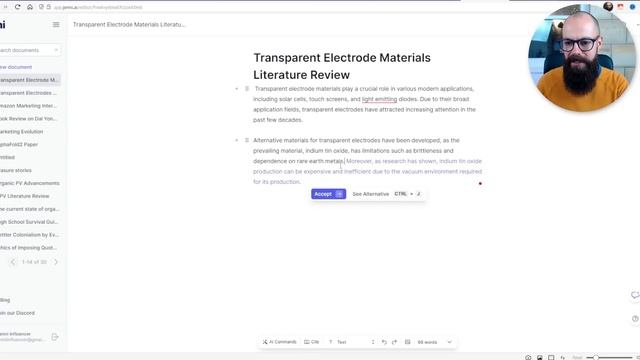Click the split view icon in status bar

[551, 358]
